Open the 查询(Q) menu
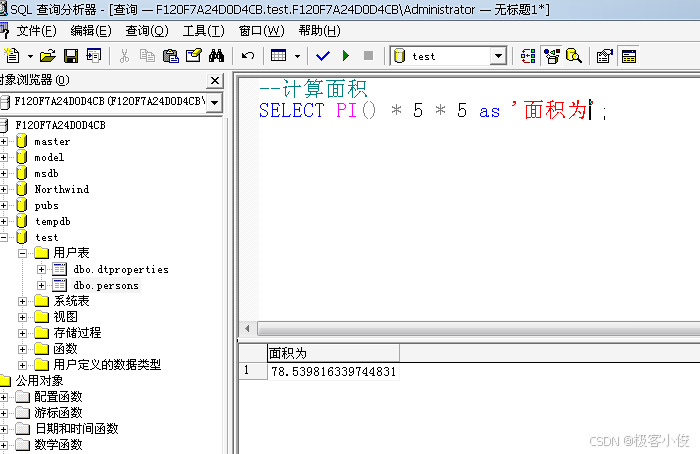This screenshot has width=700, height=454. tap(147, 31)
